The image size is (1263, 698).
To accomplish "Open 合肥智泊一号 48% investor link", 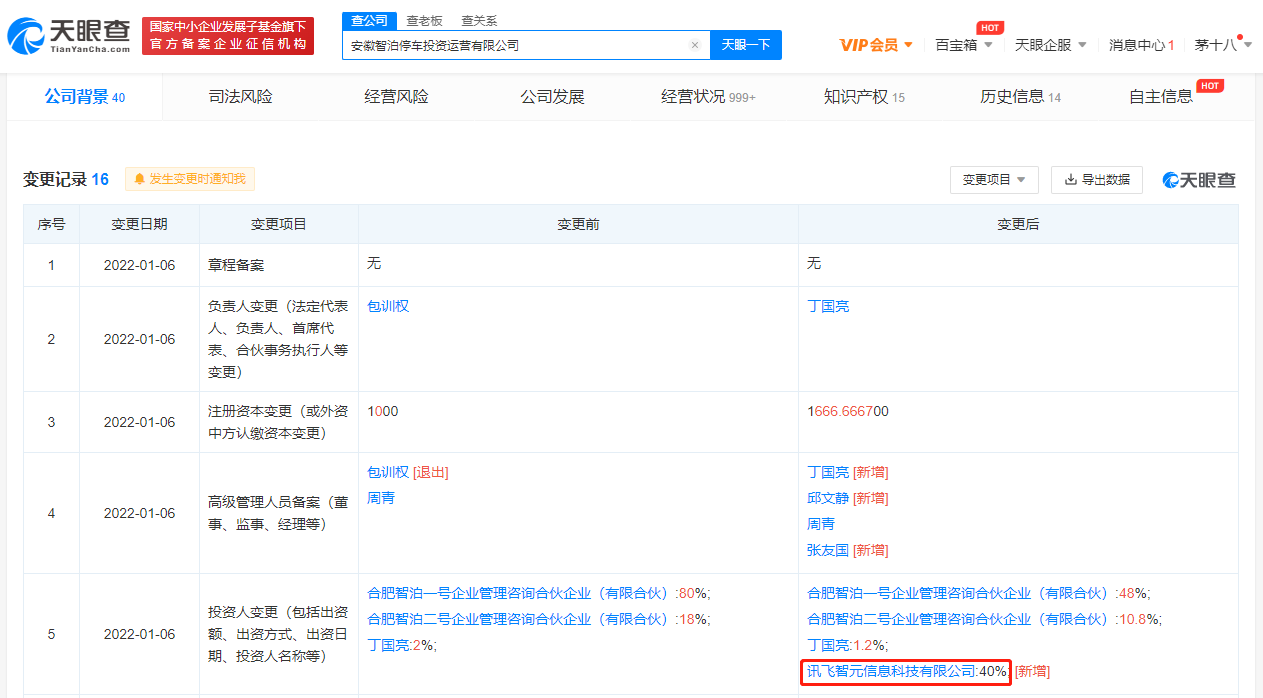I will 960,593.
